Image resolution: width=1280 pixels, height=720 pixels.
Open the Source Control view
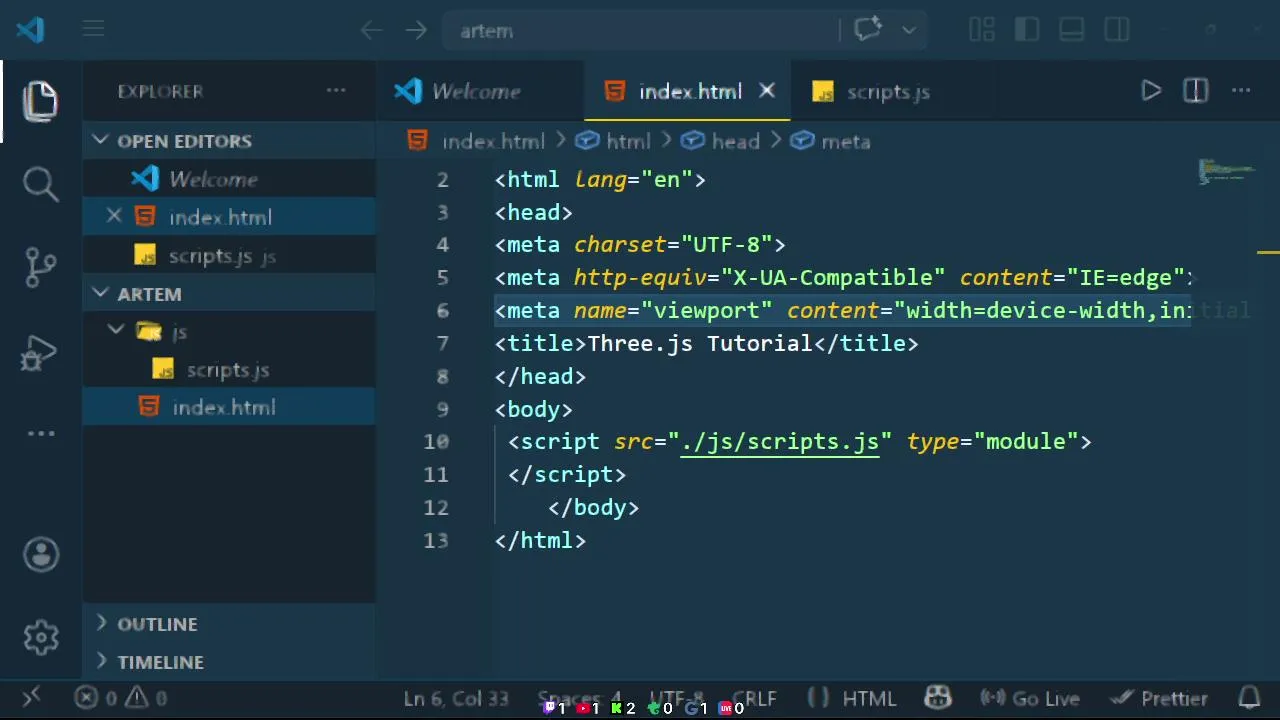pyautogui.click(x=41, y=267)
